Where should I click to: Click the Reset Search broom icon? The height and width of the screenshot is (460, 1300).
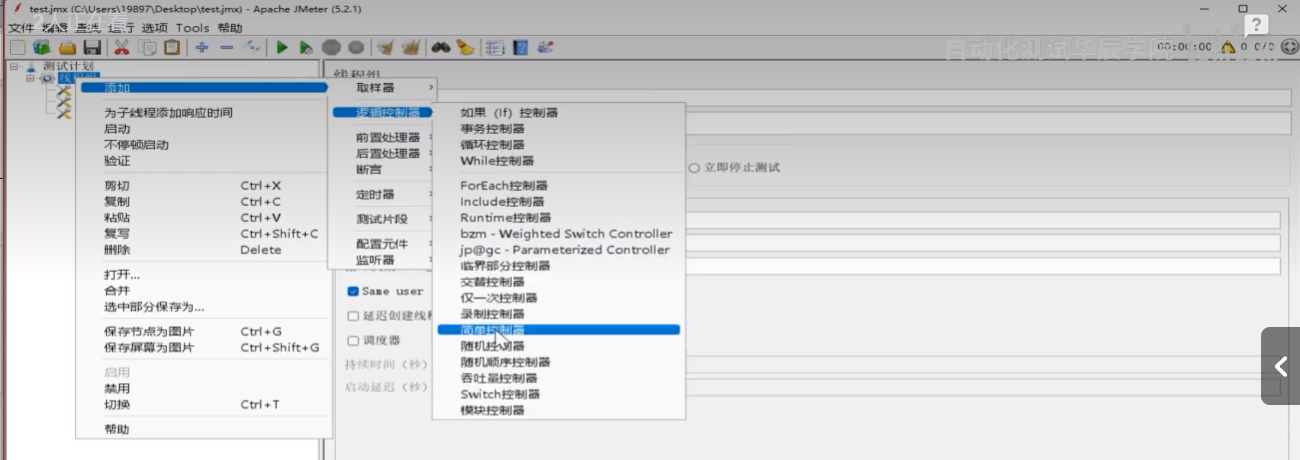coord(465,47)
